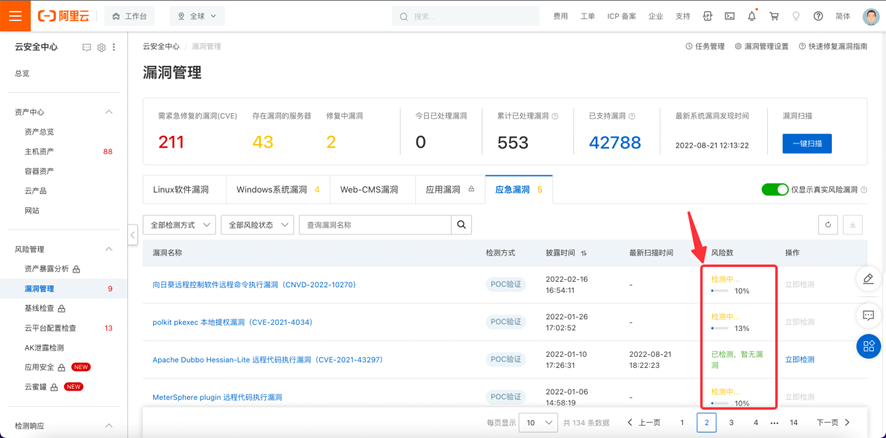The height and width of the screenshot is (438, 886).
Task: Open the notifications bell
Action: point(752,16)
